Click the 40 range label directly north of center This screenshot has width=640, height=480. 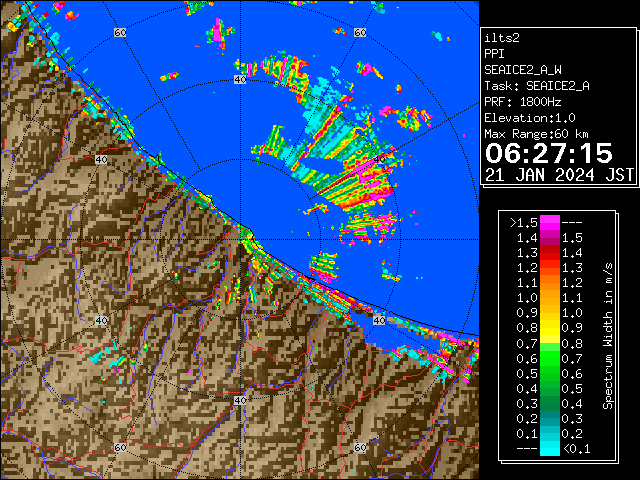tap(240, 80)
